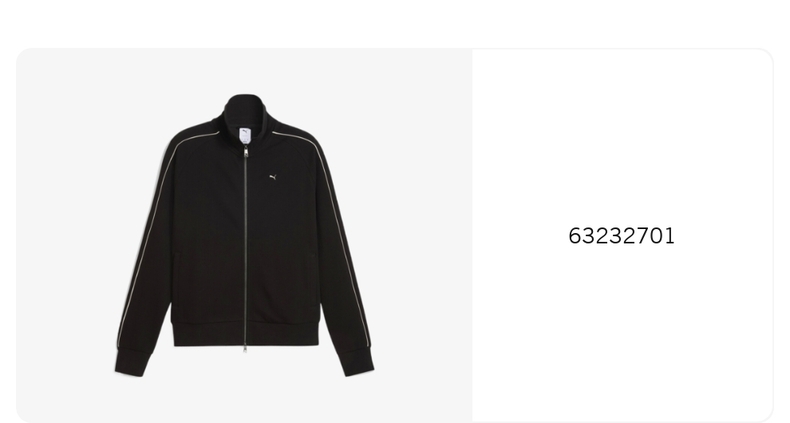
Task: Click the white neck label inside collar
Action: pos(245,135)
